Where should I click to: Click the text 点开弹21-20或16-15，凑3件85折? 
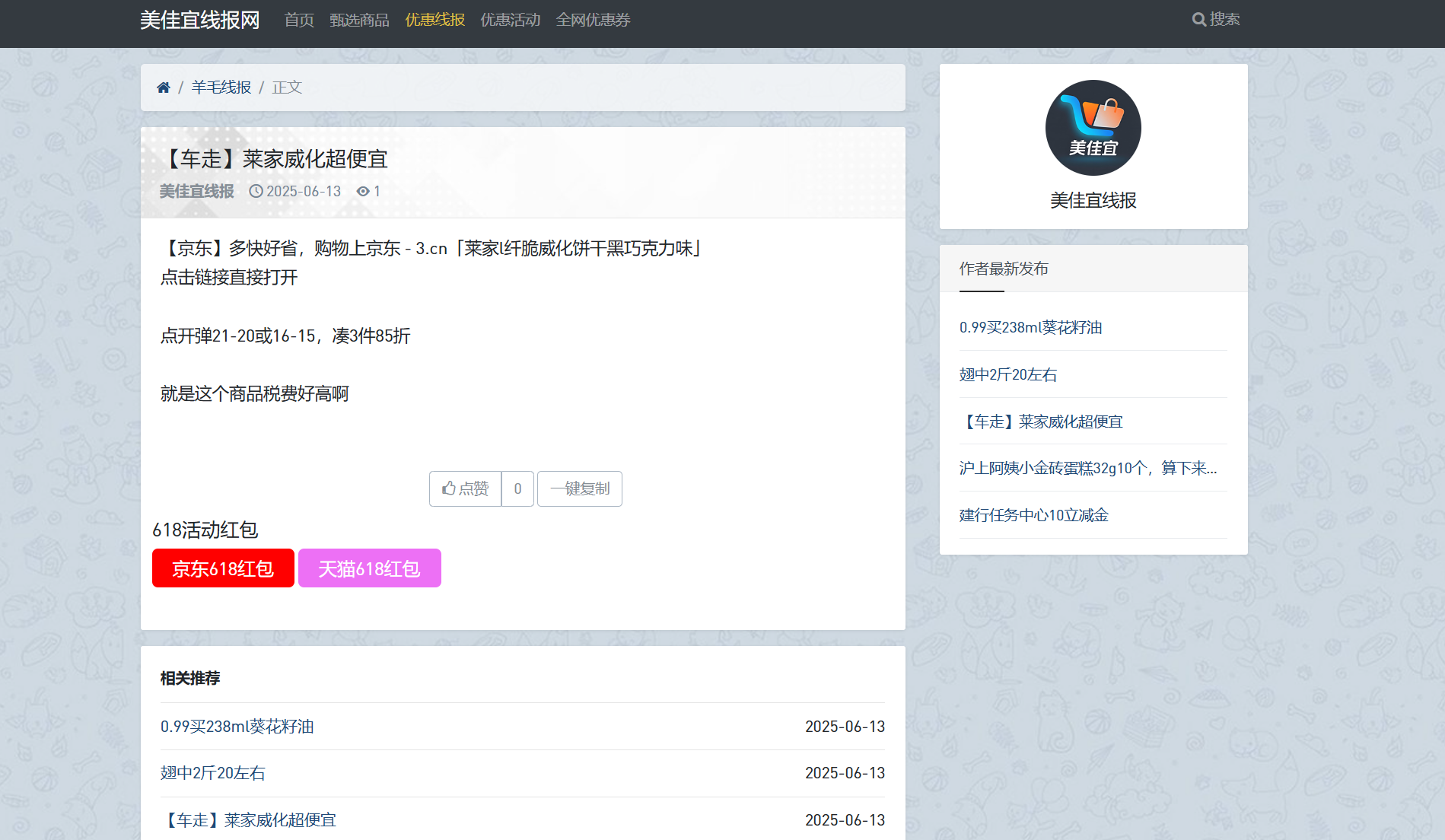pyautogui.click(x=285, y=336)
